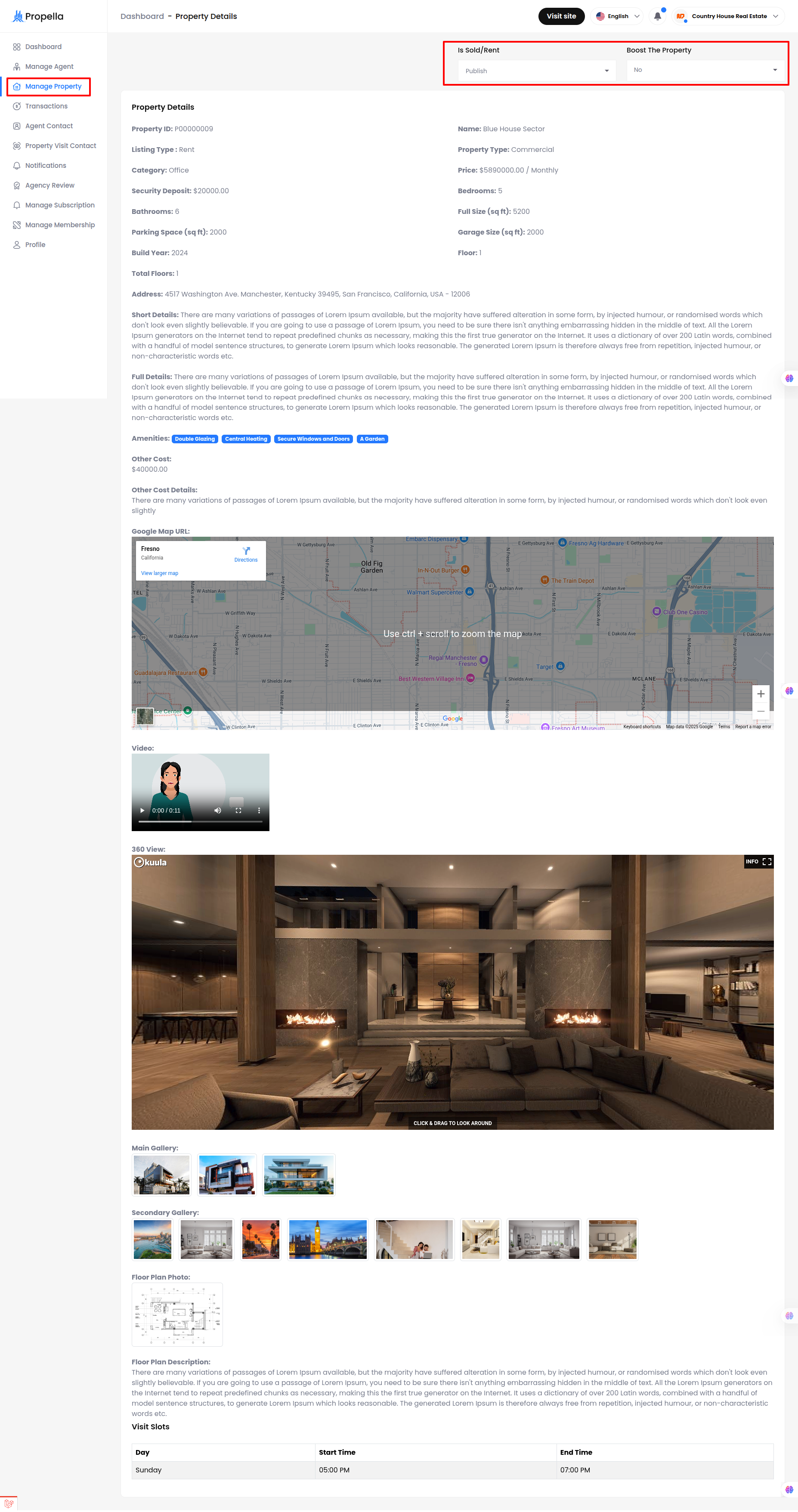Click the Visit site button
Screen dimensions: 798x1512
[561, 16]
